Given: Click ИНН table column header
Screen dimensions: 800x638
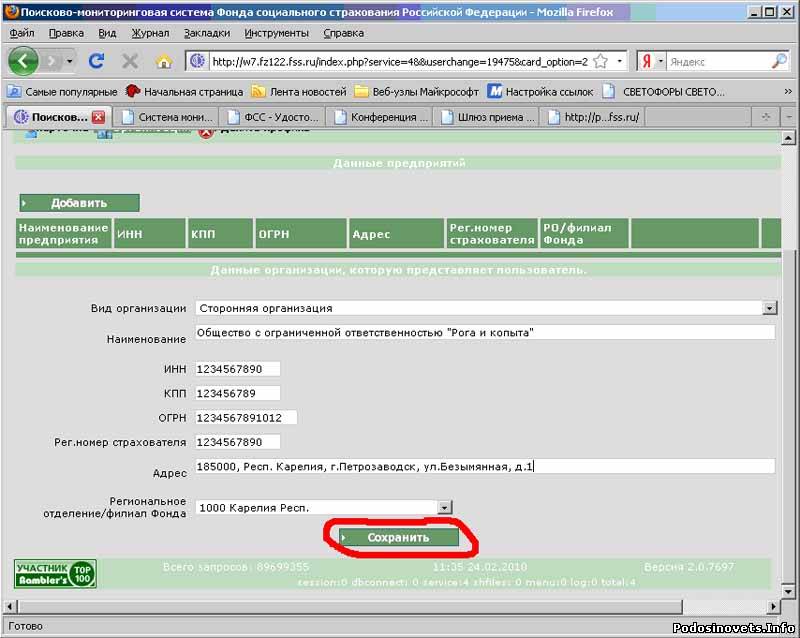Looking at the screenshot, I should tap(149, 234).
